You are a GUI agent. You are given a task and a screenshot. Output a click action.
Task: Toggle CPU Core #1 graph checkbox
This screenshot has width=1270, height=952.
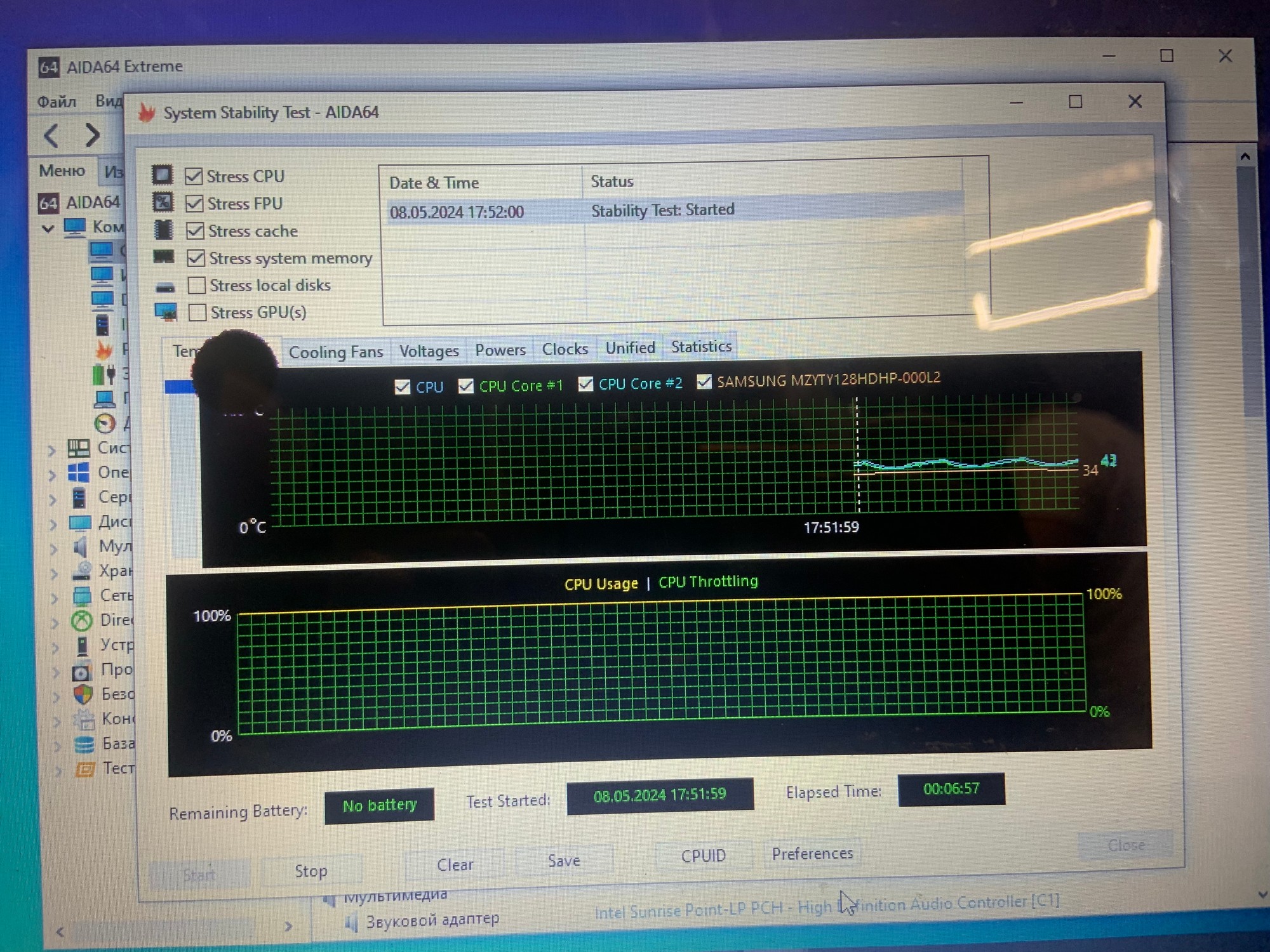point(465,386)
